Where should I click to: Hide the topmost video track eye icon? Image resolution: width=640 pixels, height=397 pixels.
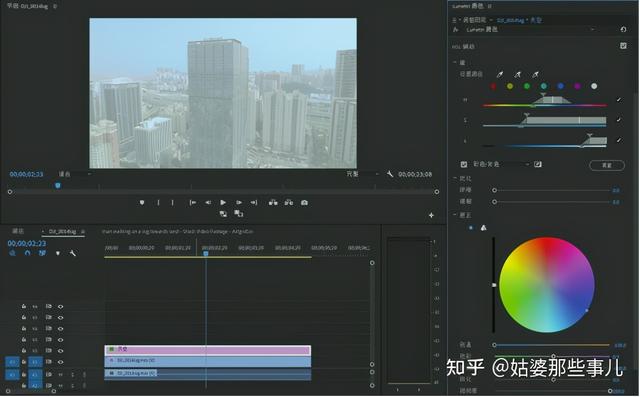click(60, 306)
